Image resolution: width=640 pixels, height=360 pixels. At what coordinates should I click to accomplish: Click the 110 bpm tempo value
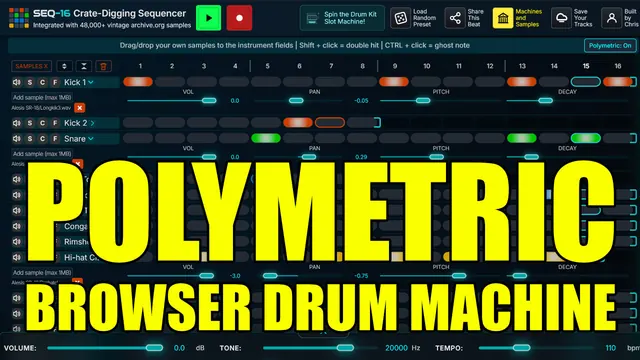pyautogui.click(x=611, y=348)
